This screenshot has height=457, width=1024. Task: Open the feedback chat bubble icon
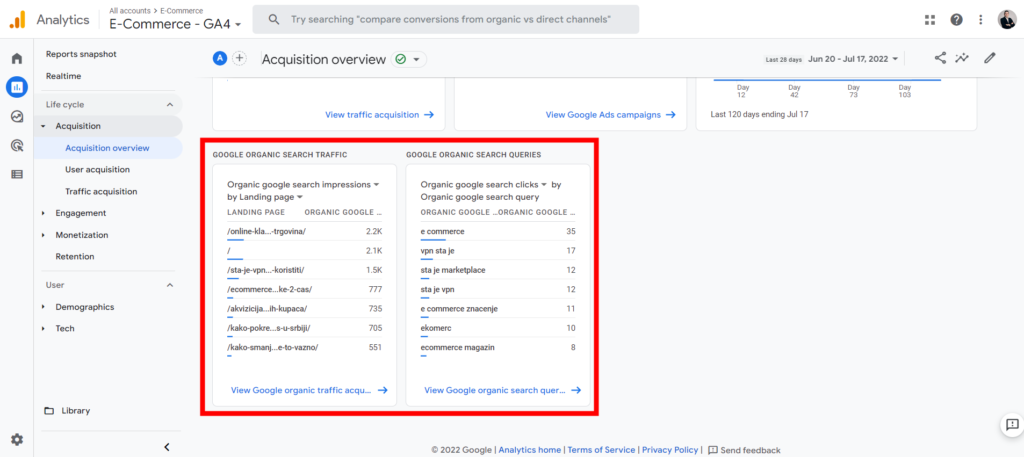click(x=1012, y=425)
